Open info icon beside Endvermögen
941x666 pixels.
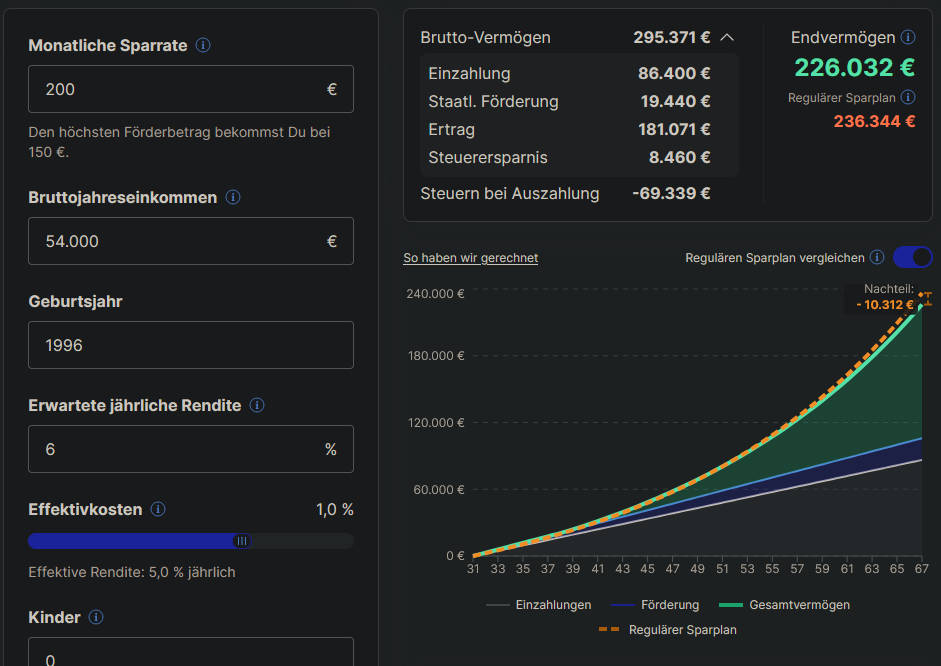[908, 38]
